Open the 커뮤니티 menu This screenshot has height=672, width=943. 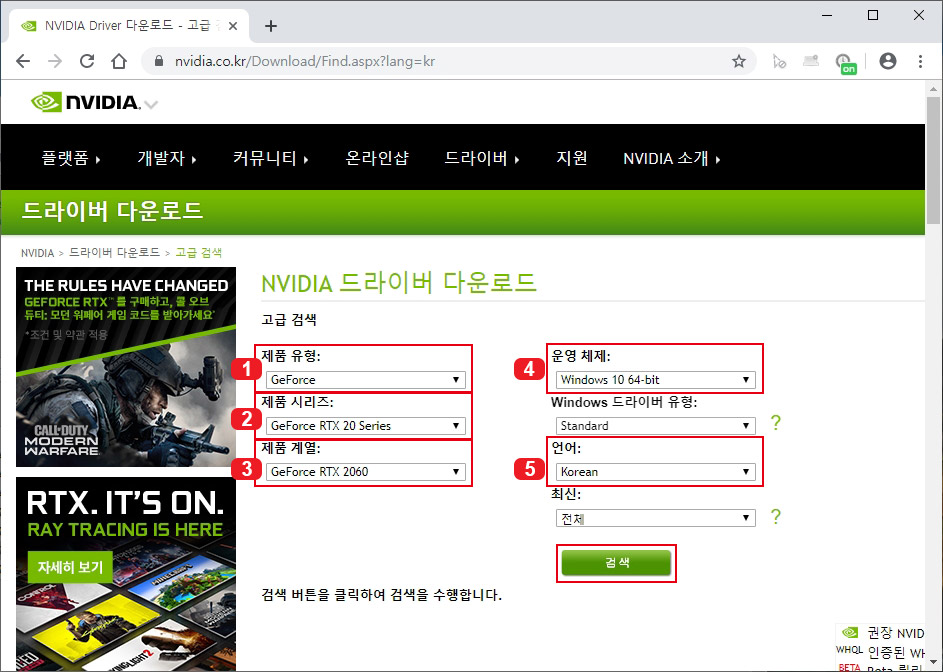pos(271,158)
